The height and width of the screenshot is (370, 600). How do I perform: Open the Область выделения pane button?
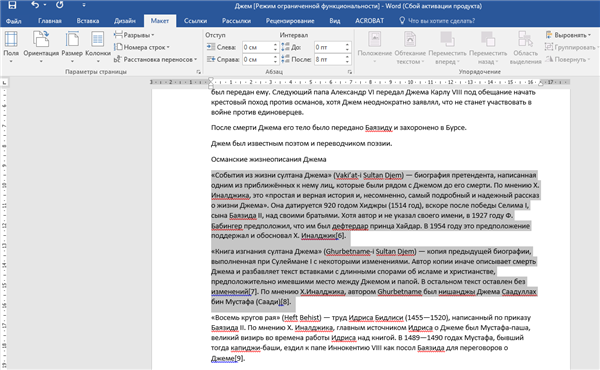525,47
